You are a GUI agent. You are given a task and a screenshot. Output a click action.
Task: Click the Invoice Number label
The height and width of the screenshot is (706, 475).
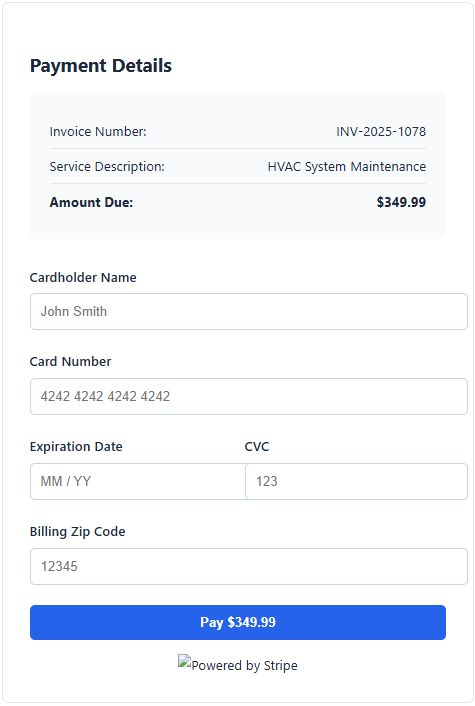click(98, 131)
